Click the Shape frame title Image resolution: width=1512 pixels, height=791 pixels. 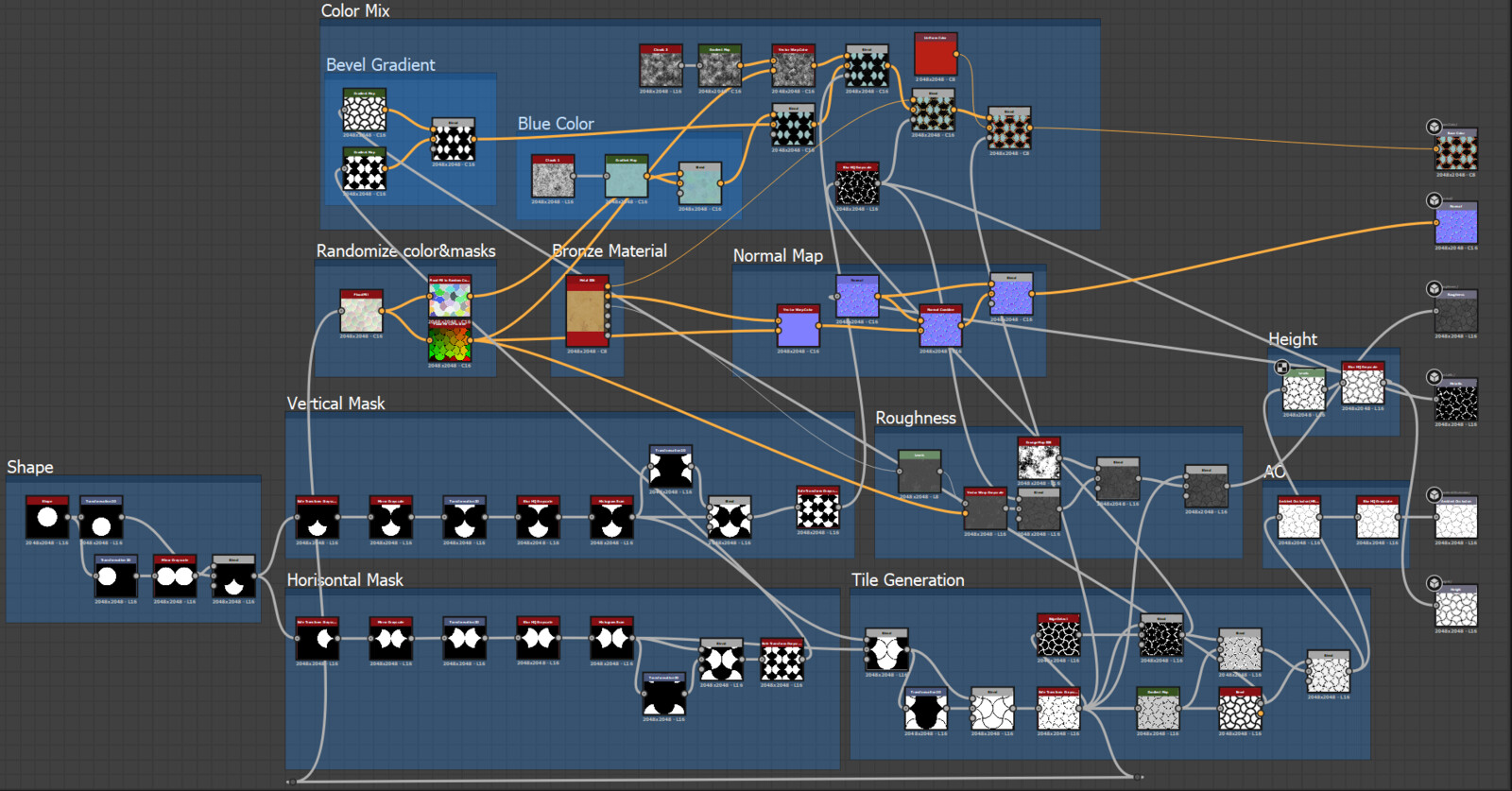[x=30, y=467]
